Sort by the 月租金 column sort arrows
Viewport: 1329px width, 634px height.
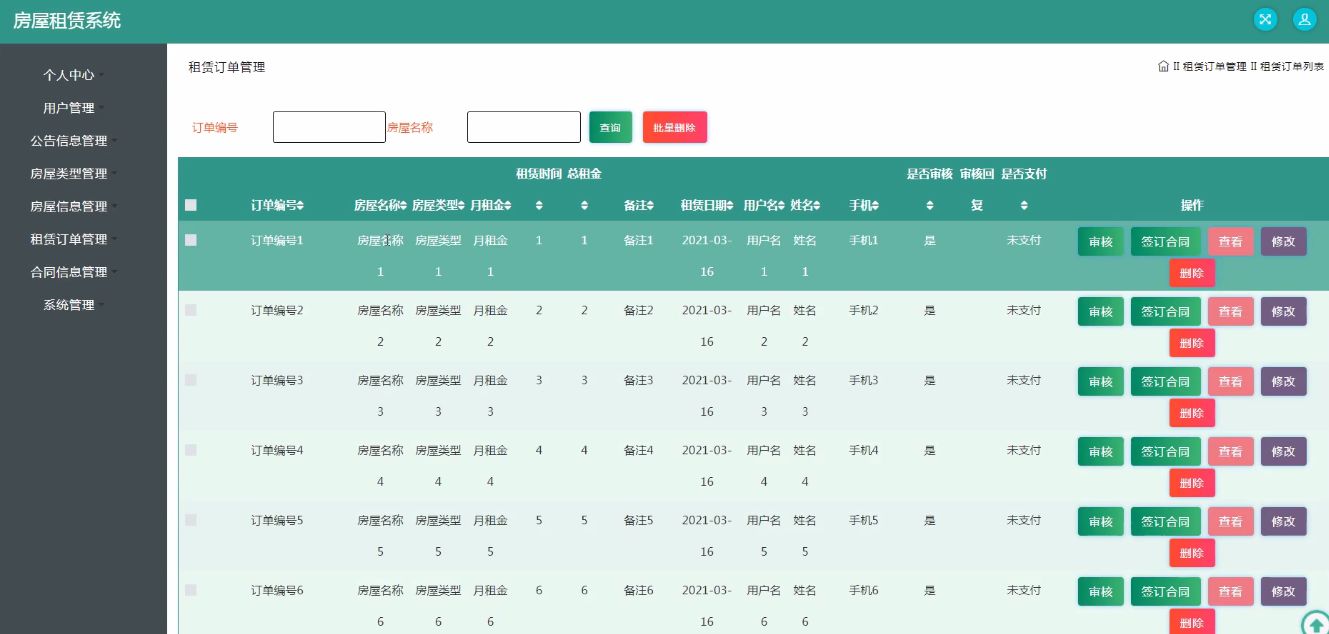508,205
